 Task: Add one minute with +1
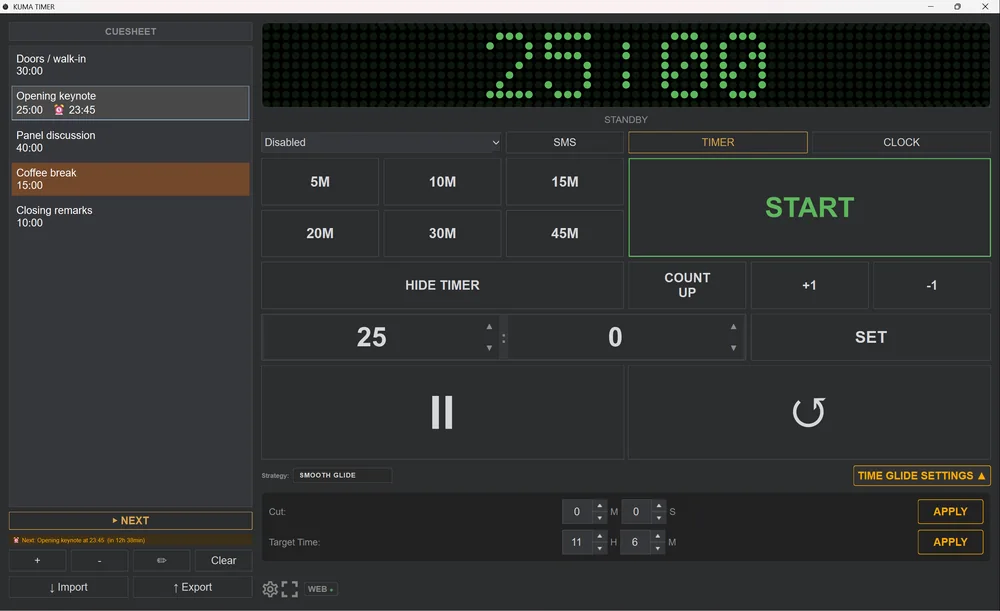(809, 285)
